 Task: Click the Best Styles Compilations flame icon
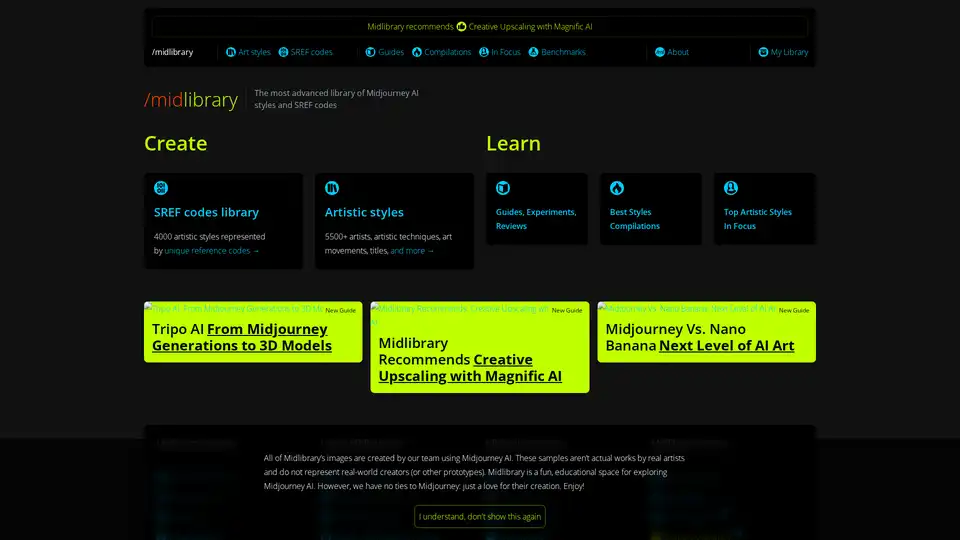(617, 188)
